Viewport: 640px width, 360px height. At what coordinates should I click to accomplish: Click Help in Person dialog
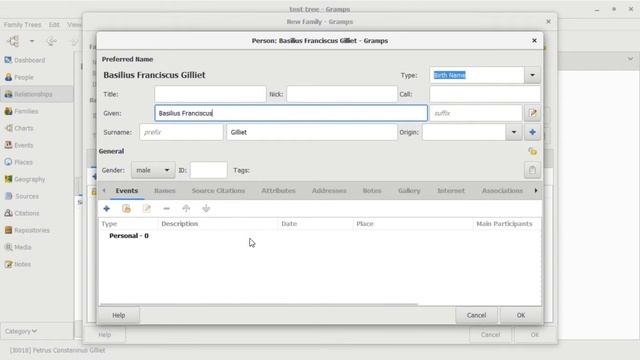tap(118, 315)
